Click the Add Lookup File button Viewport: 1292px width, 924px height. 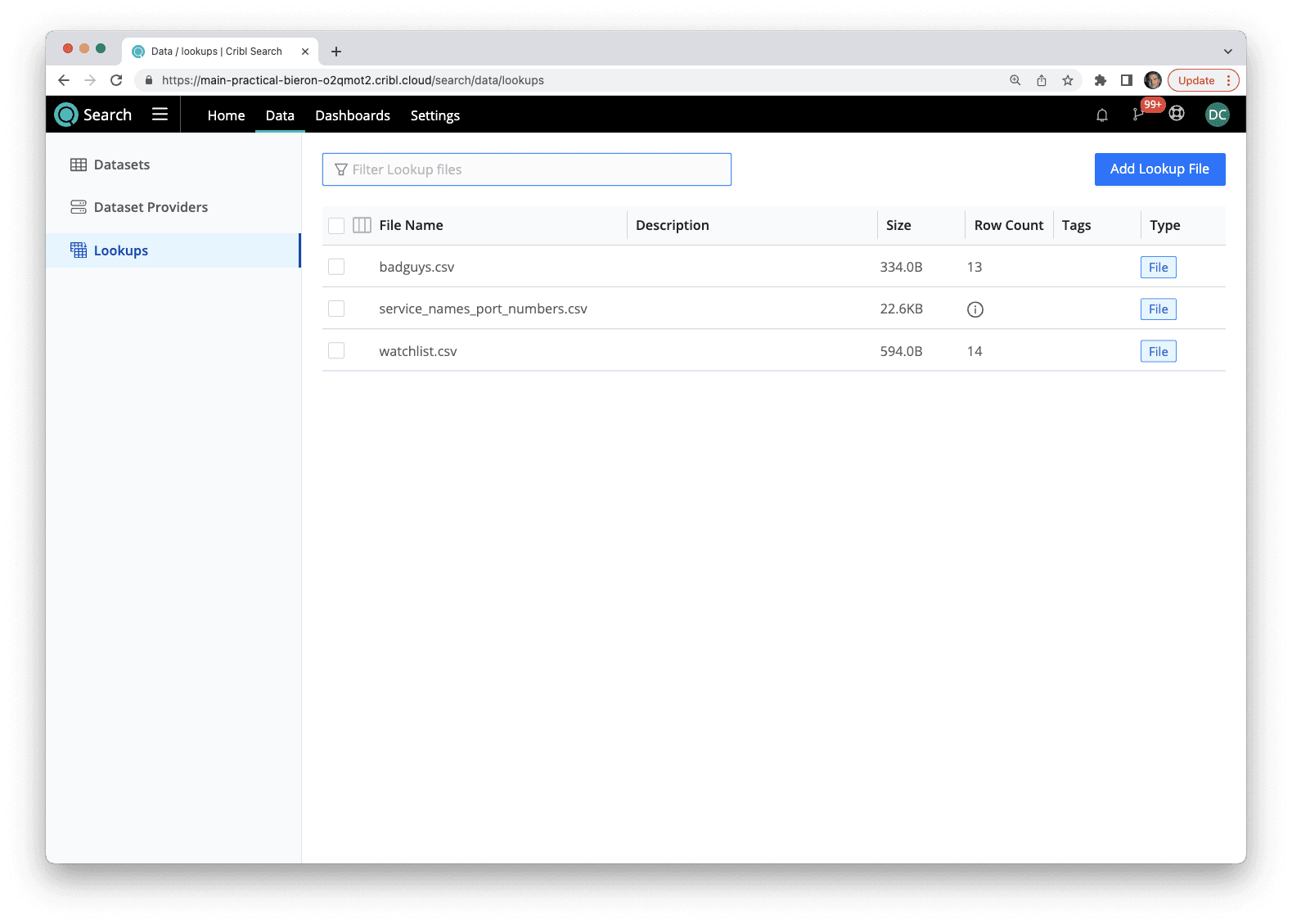(1159, 169)
